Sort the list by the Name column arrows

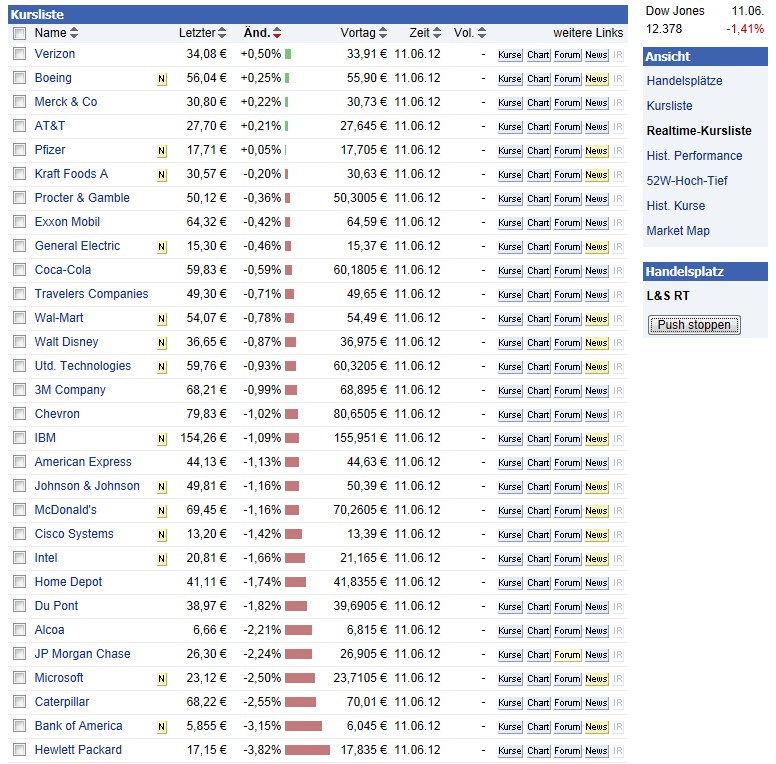tap(74, 33)
